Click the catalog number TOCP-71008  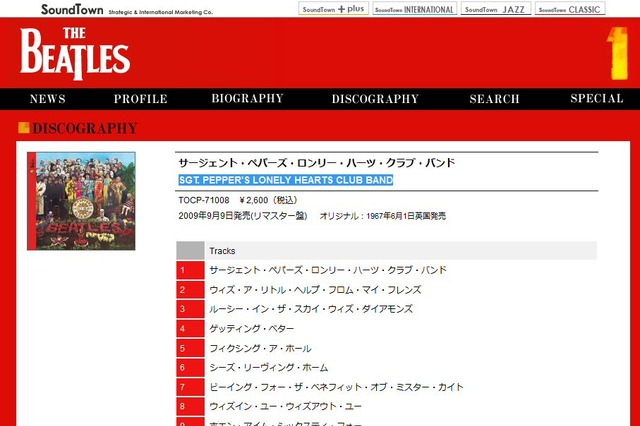(204, 200)
